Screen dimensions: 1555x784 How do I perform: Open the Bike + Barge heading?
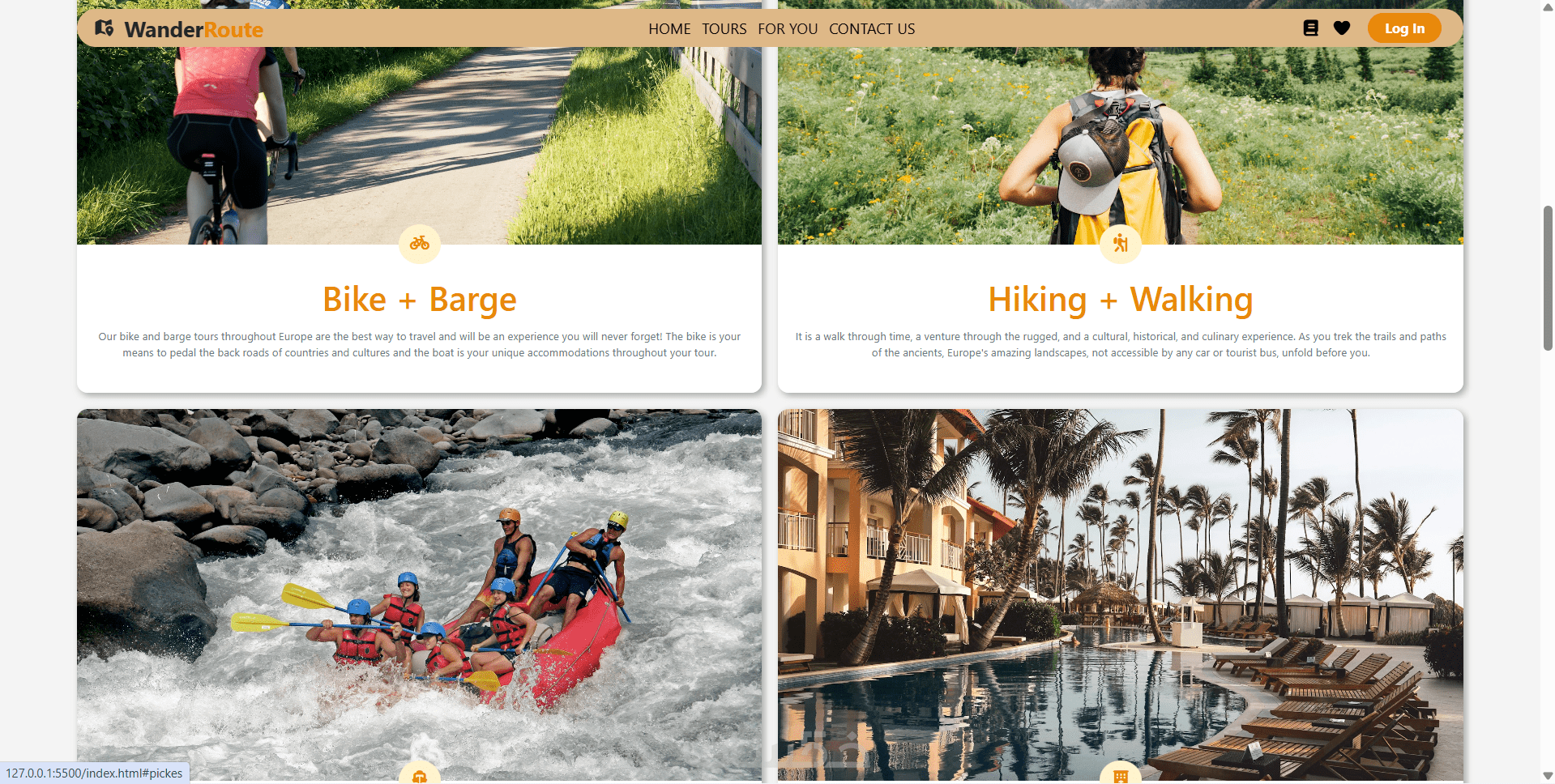click(x=420, y=299)
